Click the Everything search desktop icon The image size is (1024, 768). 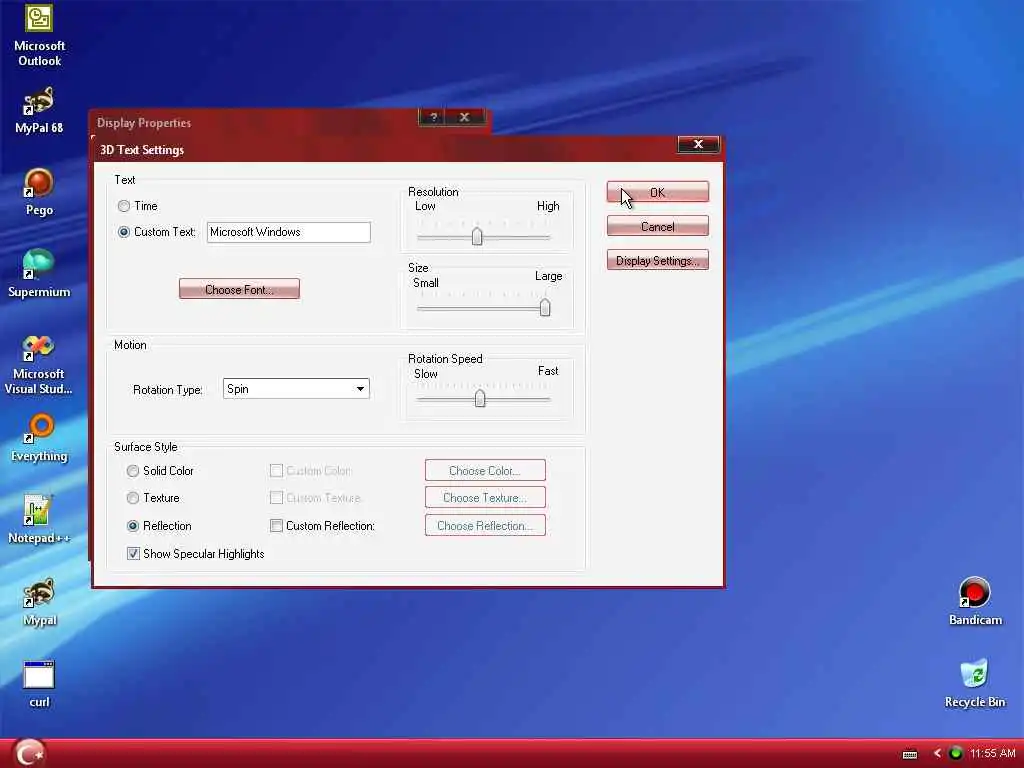(39, 438)
